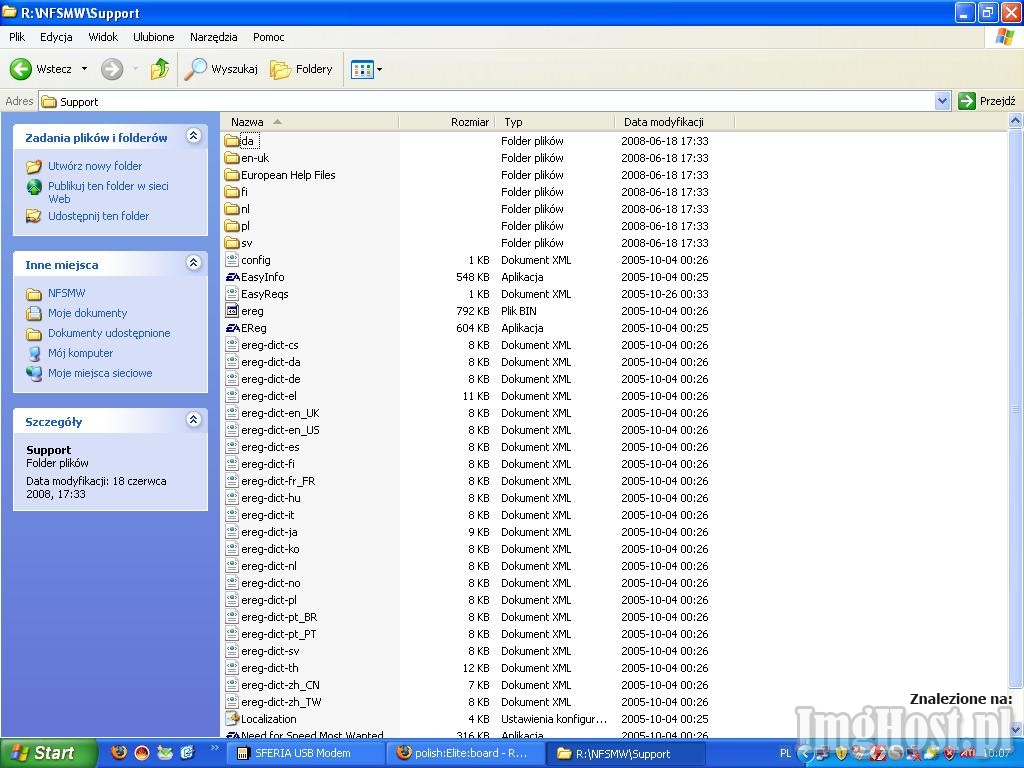The height and width of the screenshot is (768, 1024).
Task: Select the sv folder icon
Action: tap(232, 242)
